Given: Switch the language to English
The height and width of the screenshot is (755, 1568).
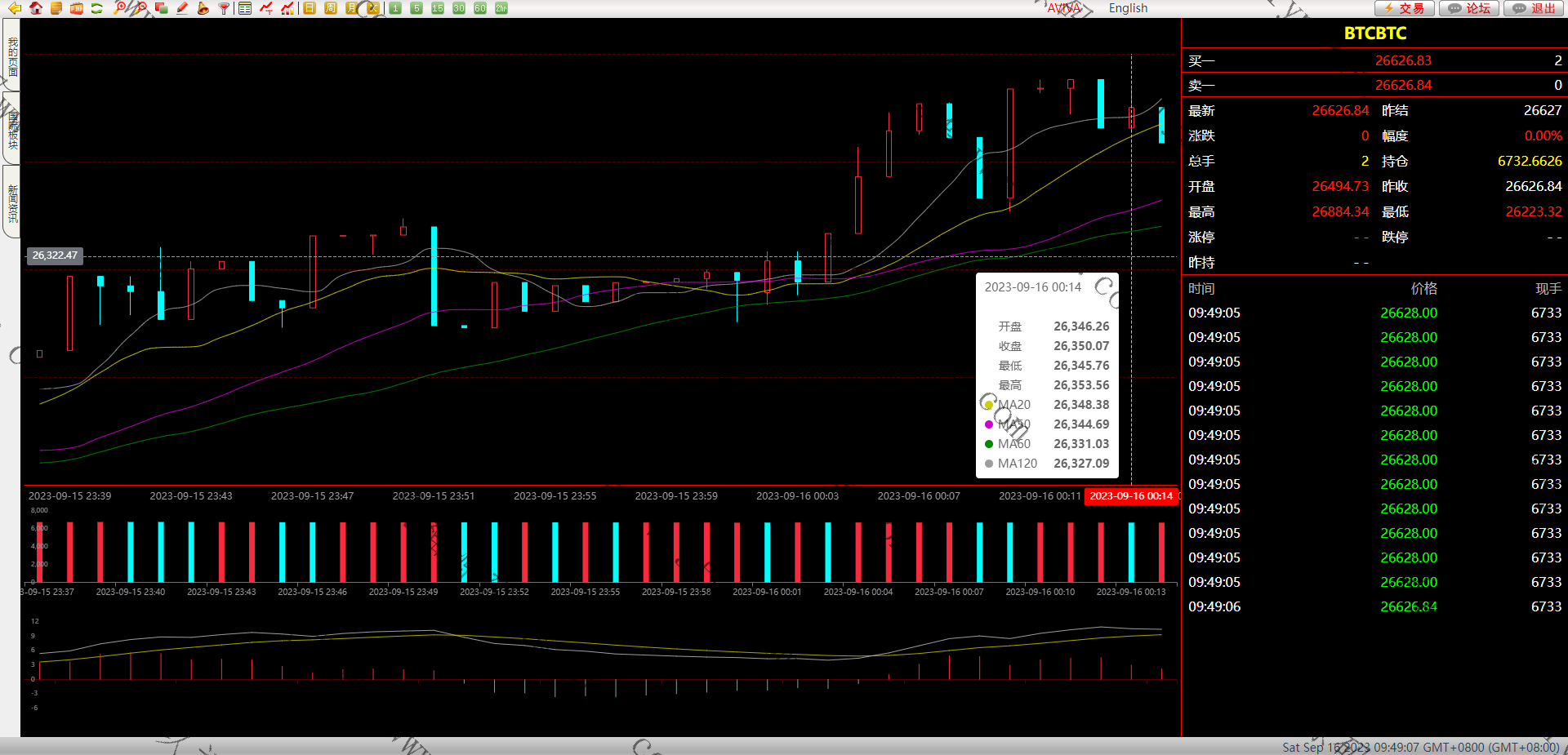Looking at the screenshot, I should pyautogui.click(x=1128, y=8).
